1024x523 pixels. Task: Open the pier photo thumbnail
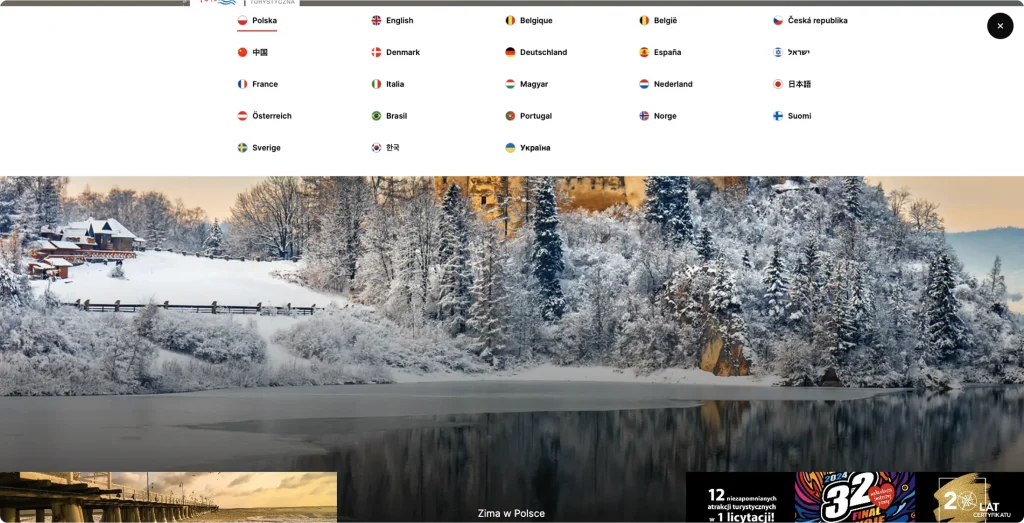(x=168, y=498)
